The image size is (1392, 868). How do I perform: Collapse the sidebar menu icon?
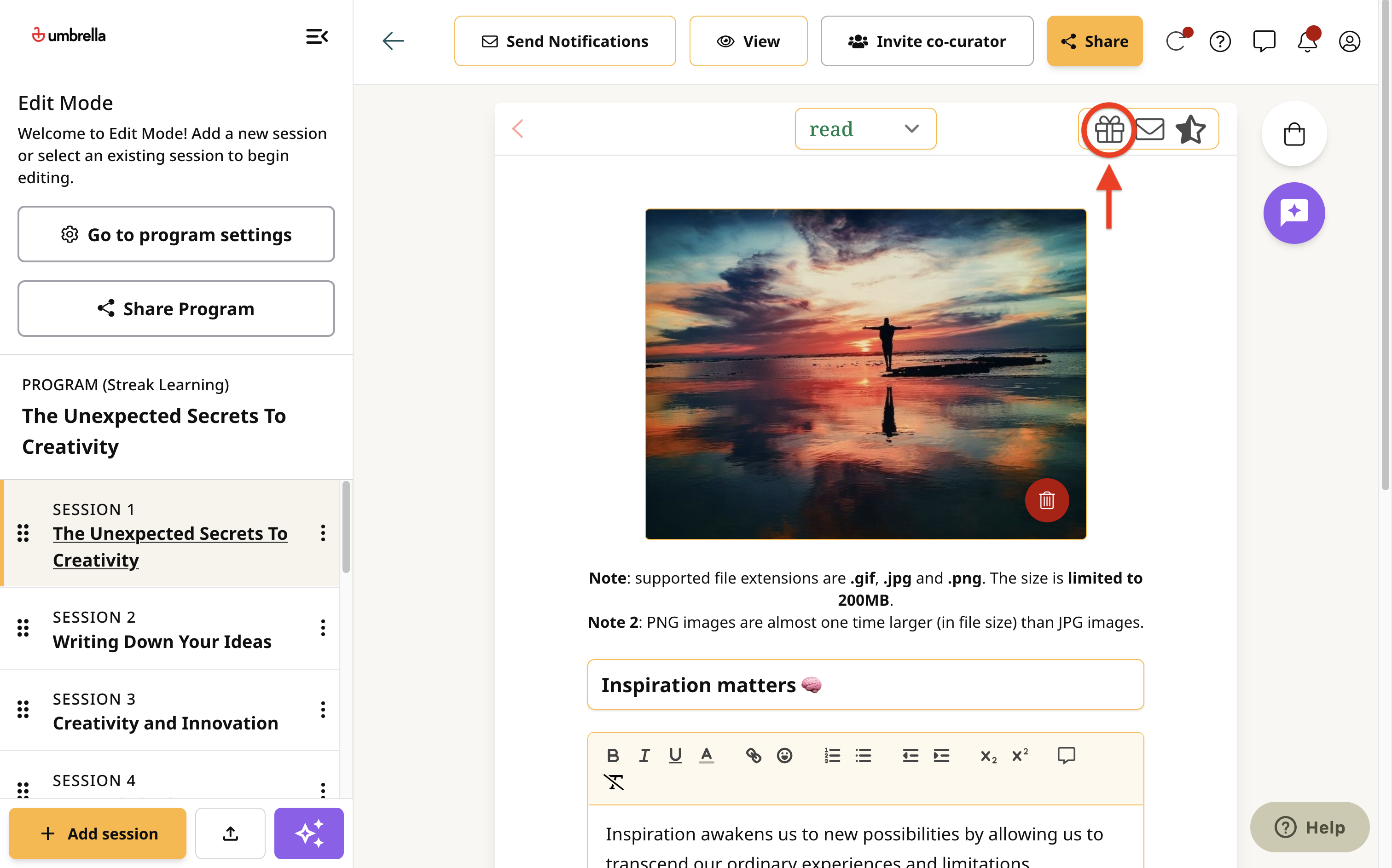(316, 37)
